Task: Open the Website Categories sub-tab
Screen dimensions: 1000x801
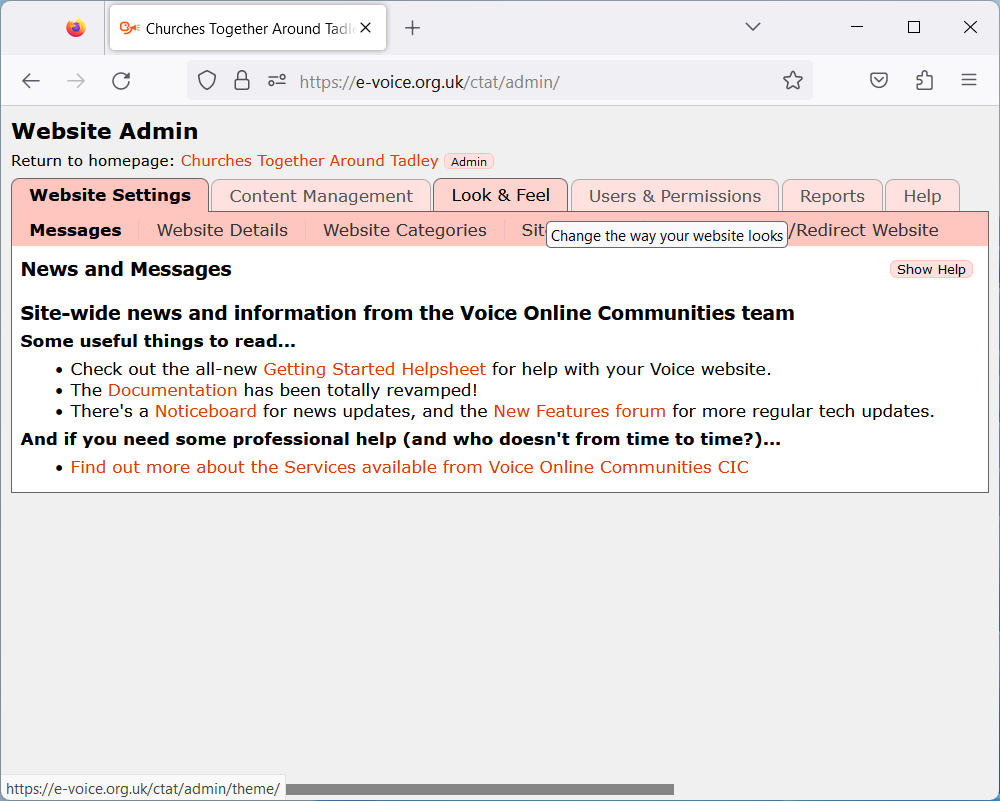Action: pyautogui.click(x=404, y=230)
